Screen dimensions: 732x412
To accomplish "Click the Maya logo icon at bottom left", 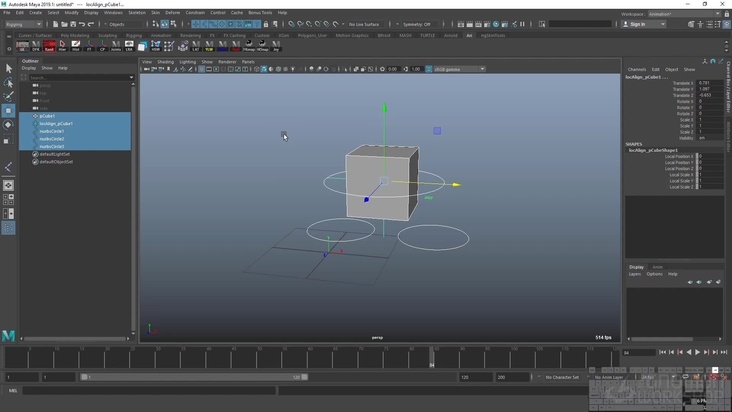I will click(x=9, y=336).
